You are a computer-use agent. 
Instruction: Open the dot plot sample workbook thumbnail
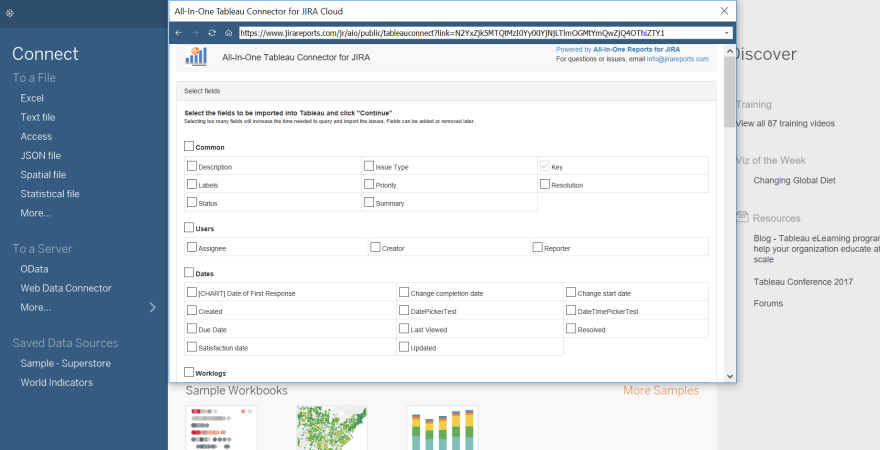click(221, 428)
